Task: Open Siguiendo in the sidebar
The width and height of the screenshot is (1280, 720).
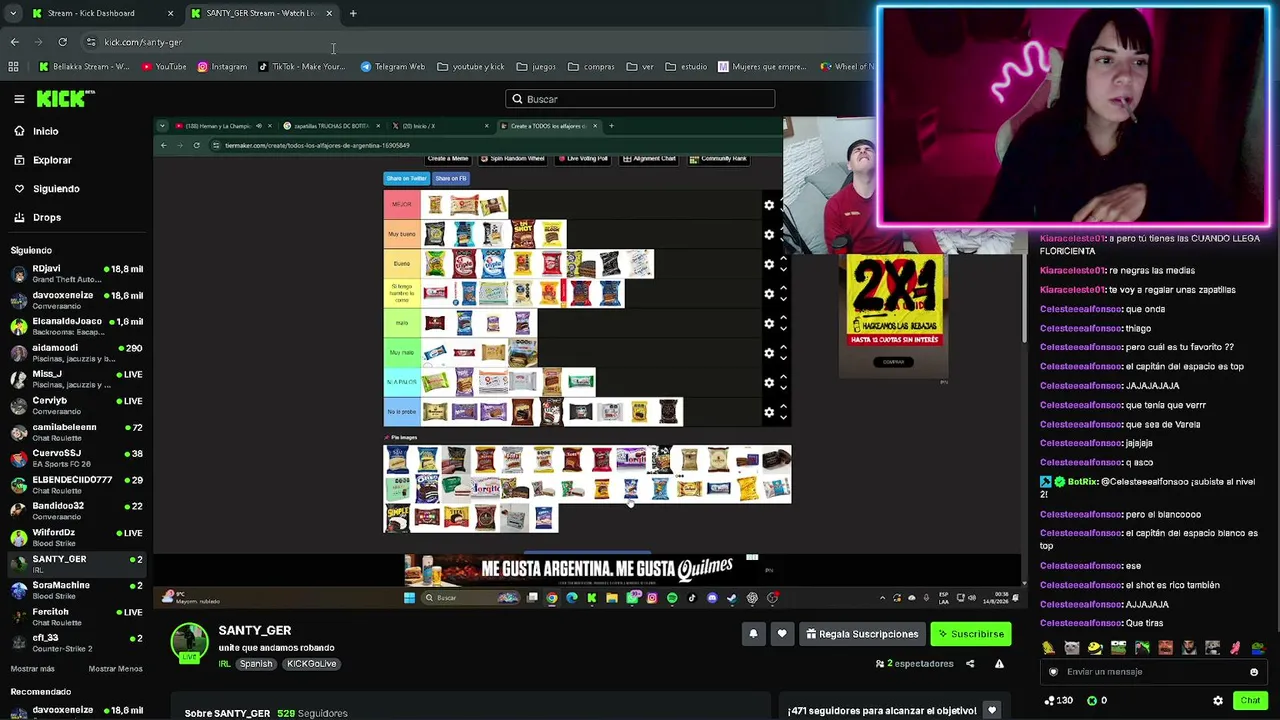Action: coord(56,189)
